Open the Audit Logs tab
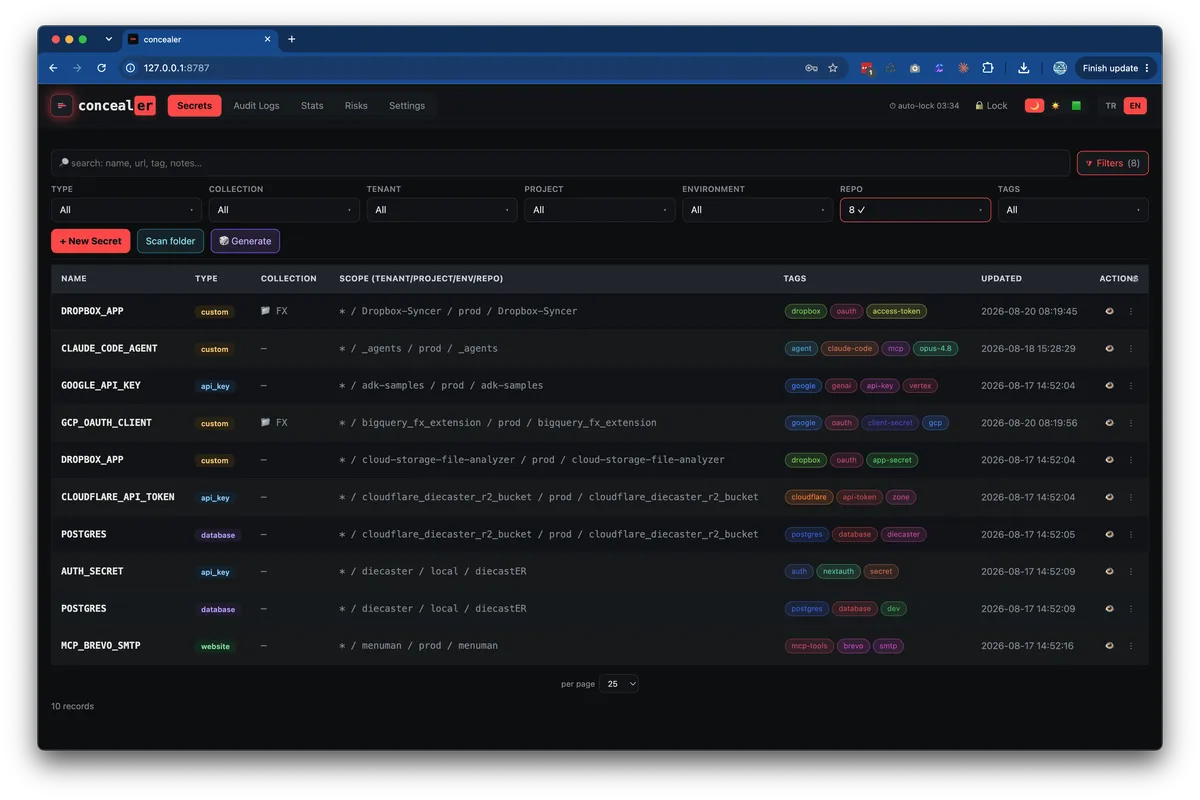 pos(256,105)
